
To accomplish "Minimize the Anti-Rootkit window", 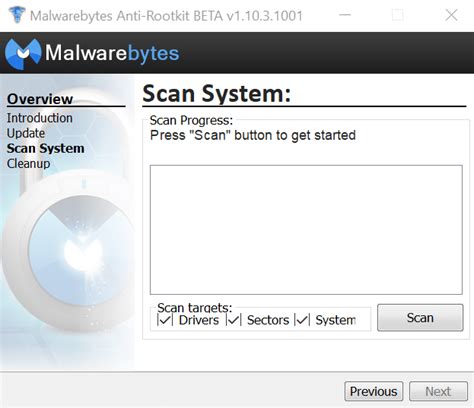I will pyautogui.click(x=345, y=15).
